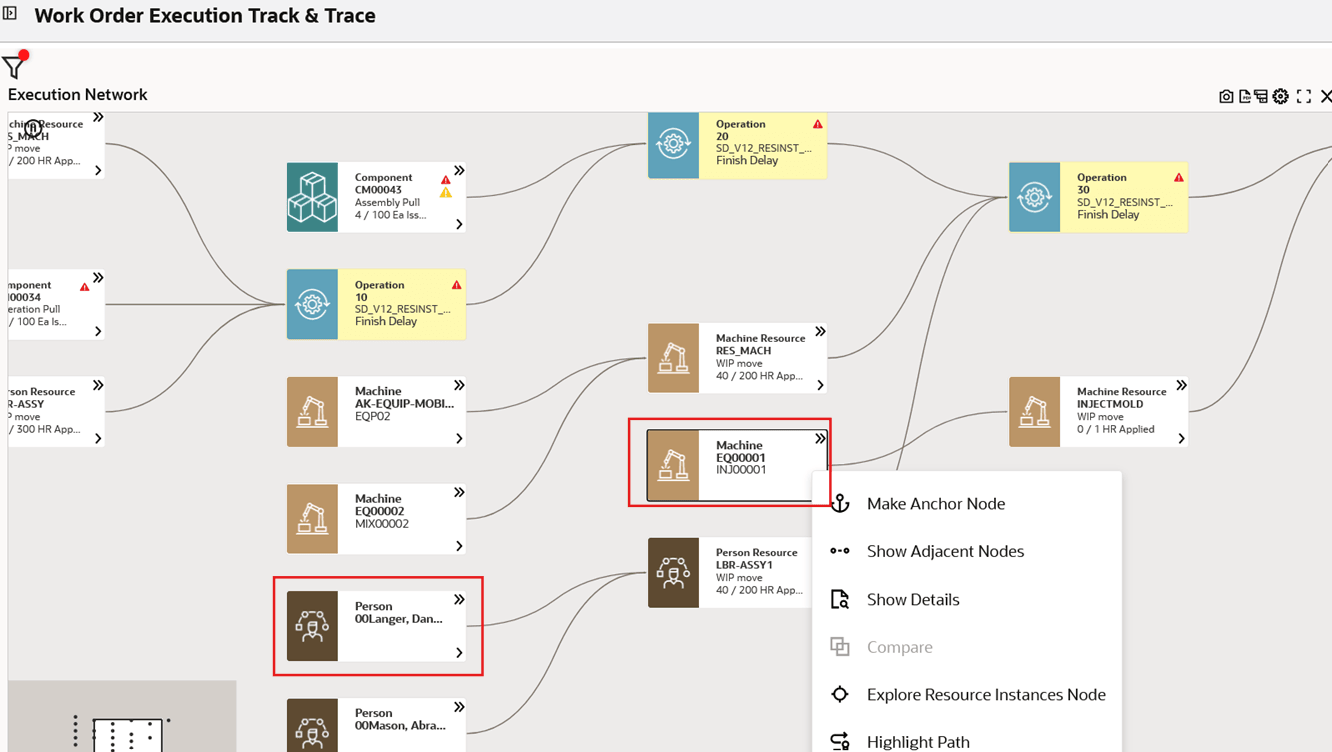This screenshot has width=1332, height=752.
Task: Click the Operation 10 gear icon
Action: pyautogui.click(x=312, y=304)
